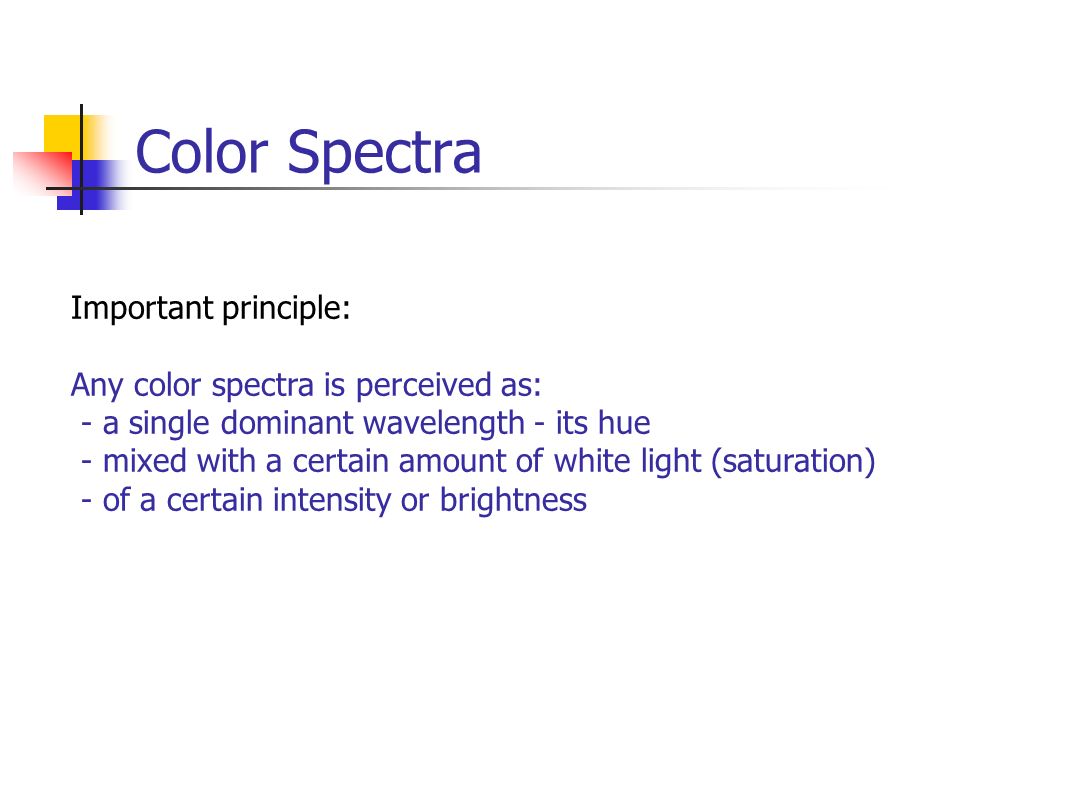Image resolution: width=1066 pixels, height=800 pixels.
Task: Click the red square in the logo
Action: click(42, 173)
